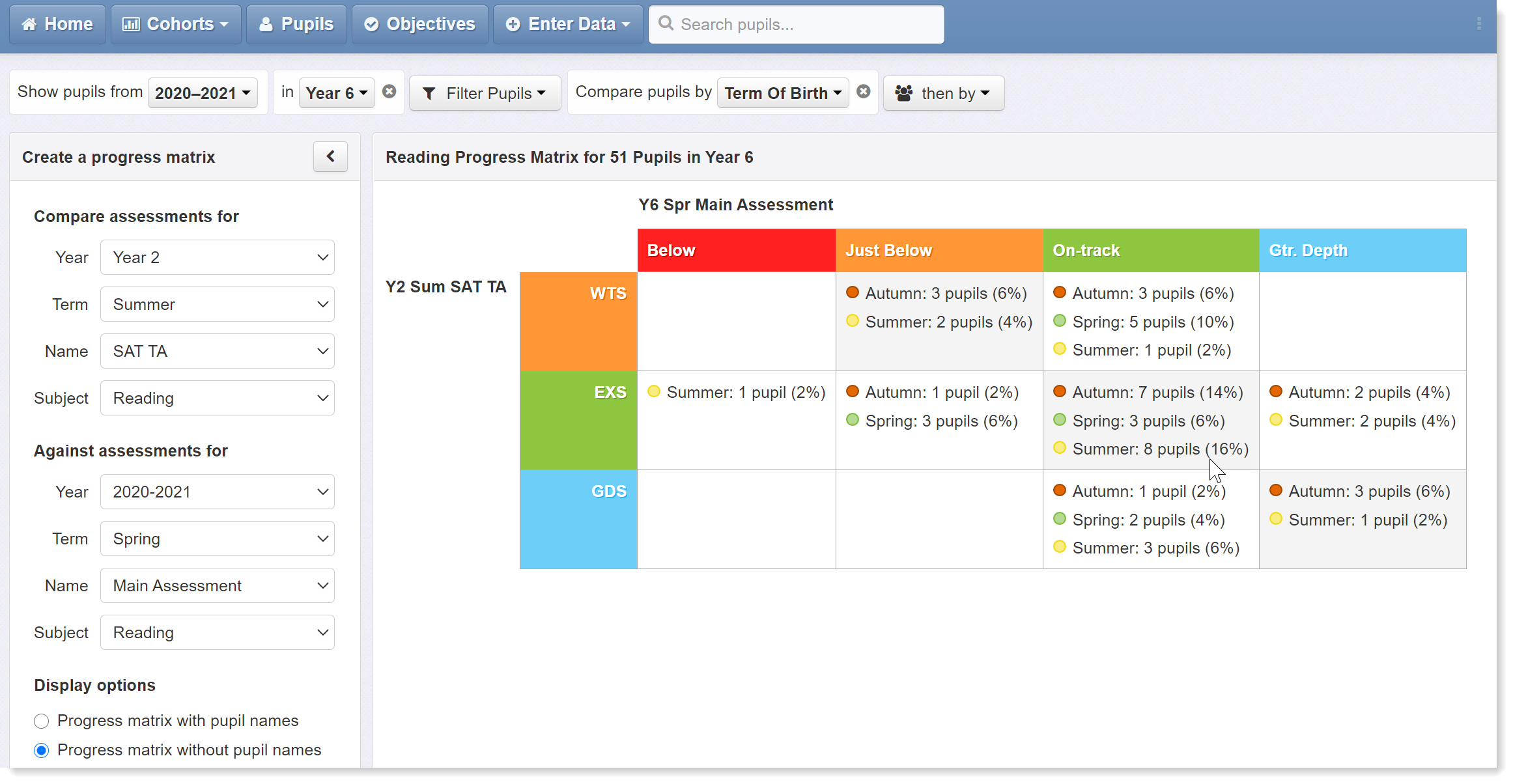
Task: Click the red Below column header
Action: point(737,250)
